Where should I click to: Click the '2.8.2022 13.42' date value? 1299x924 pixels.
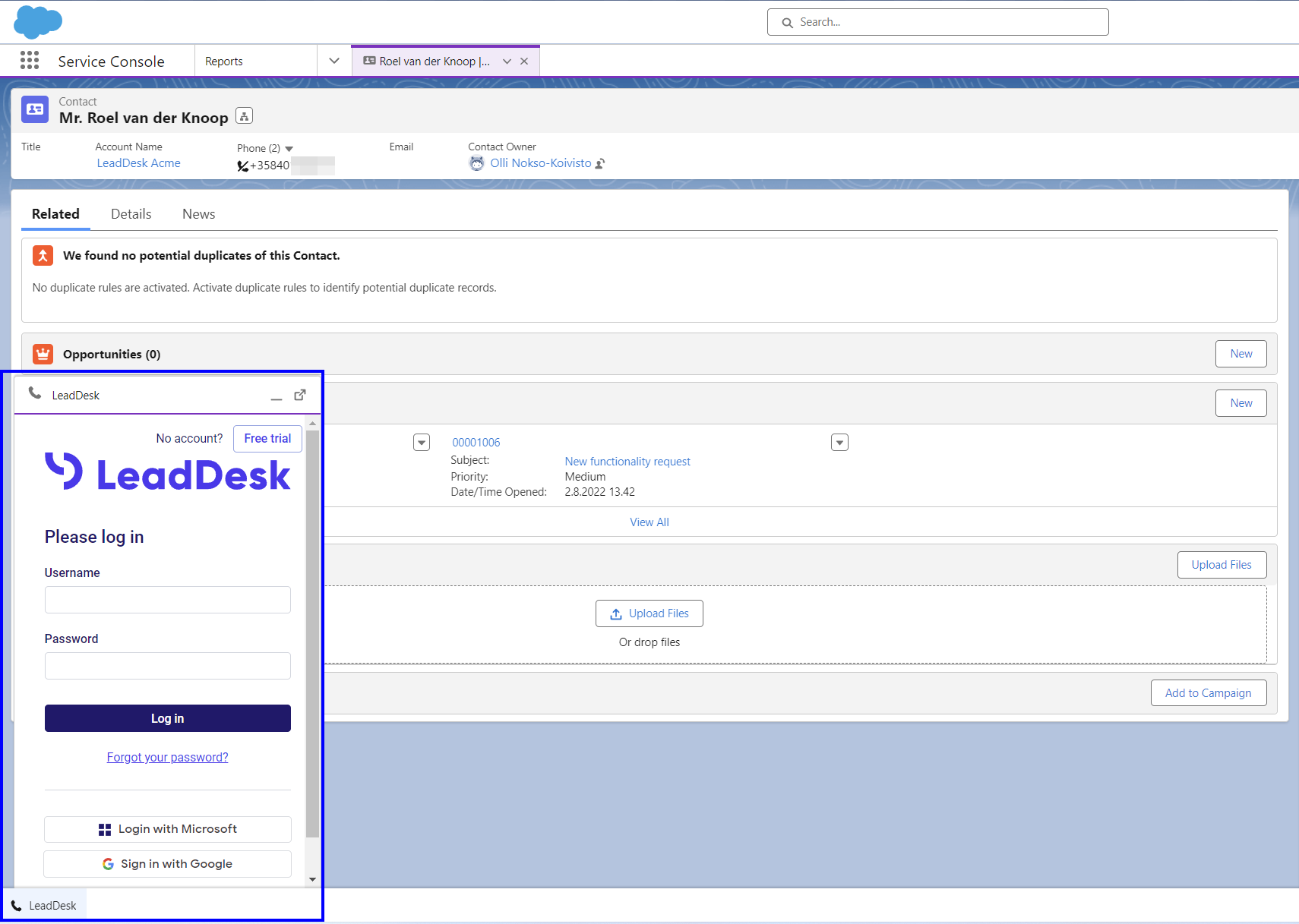(600, 492)
